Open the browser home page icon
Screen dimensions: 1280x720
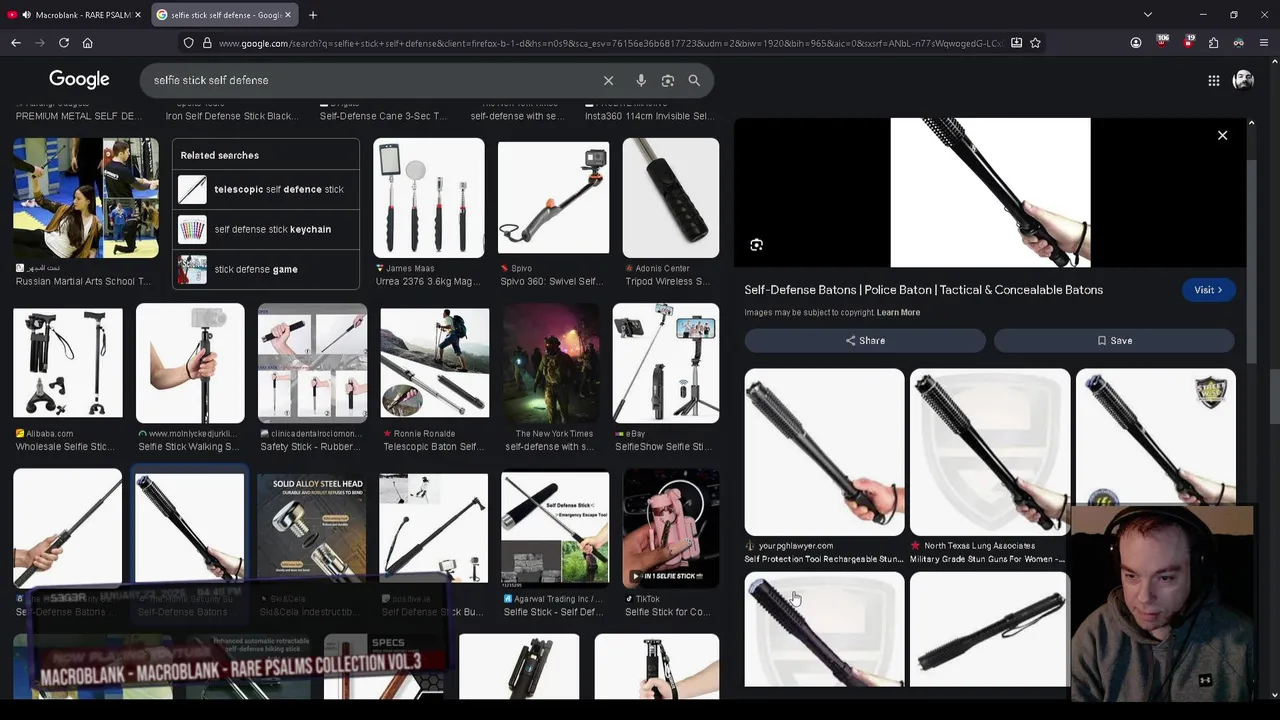88,43
